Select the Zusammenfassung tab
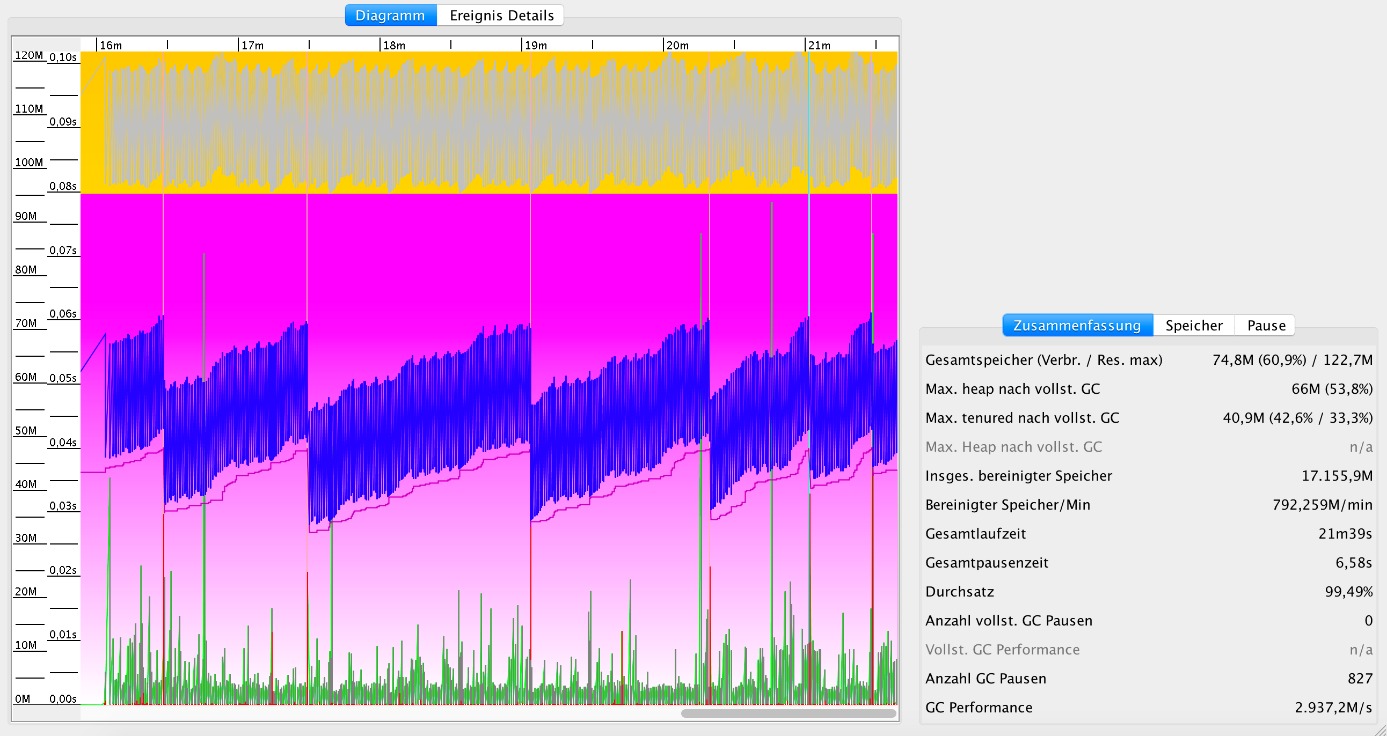Viewport: 1387px width, 736px height. pos(1077,325)
